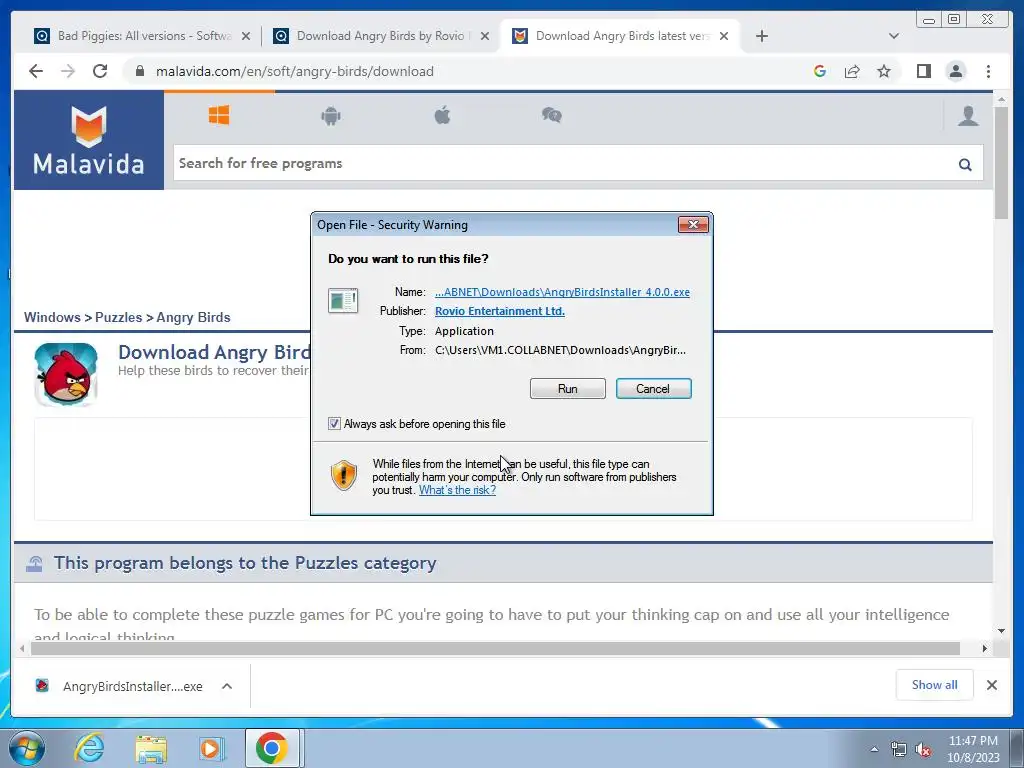Open Chrome profile avatar
The width and height of the screenshot is (1024, 768).
(955, 71)
